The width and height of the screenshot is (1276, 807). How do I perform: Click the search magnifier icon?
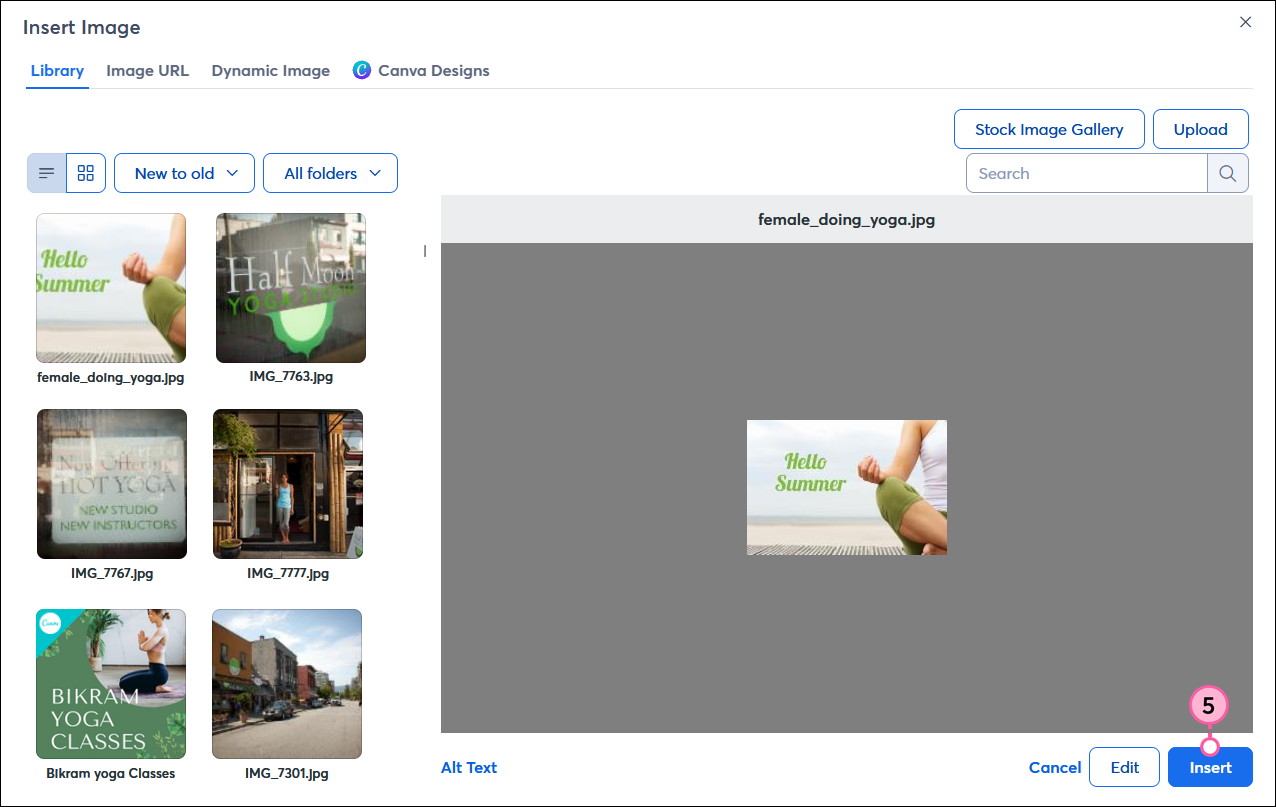pyautogui.click(x=1228, y=173)
